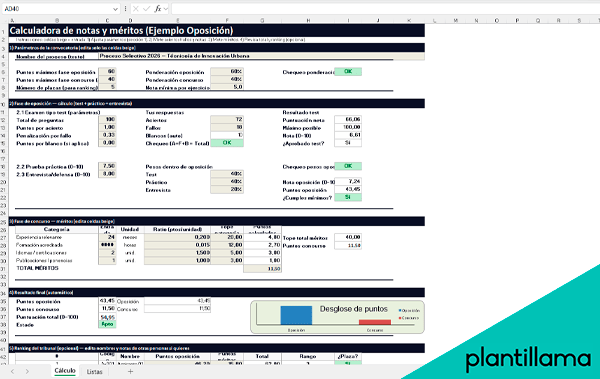This screenshot has width=600, height=379.
Task: Click the green Apto status cell
Action: [x=107, y=324]
